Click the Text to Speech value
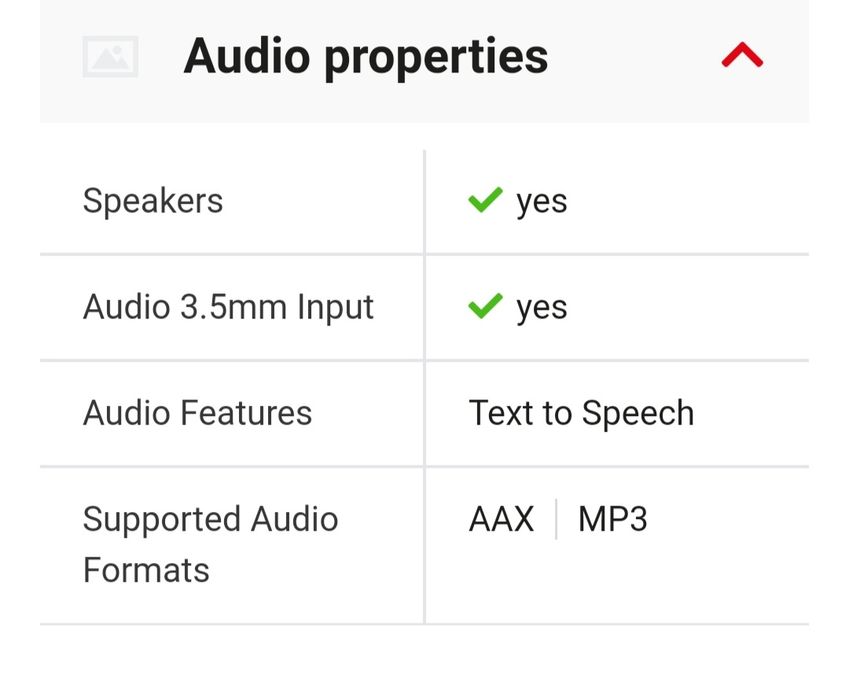The width and height of the screenshot is (849, 700). tap(581, 413)
